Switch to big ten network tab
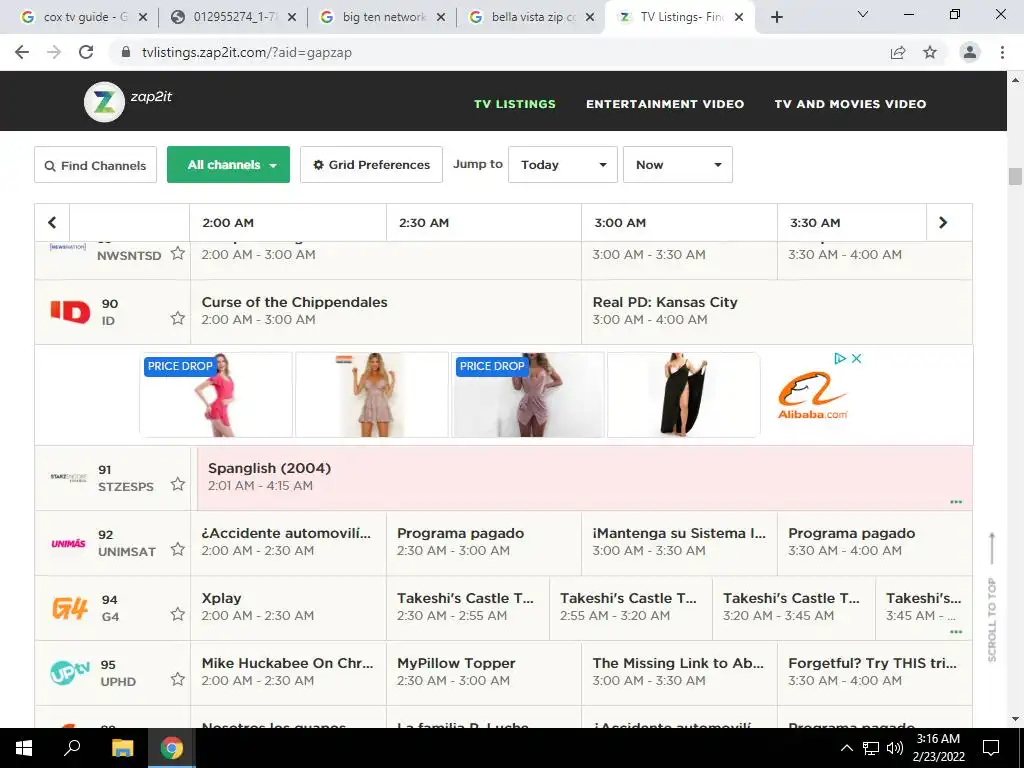Viewport: 1024px width, 768px height. click(382, 17)
